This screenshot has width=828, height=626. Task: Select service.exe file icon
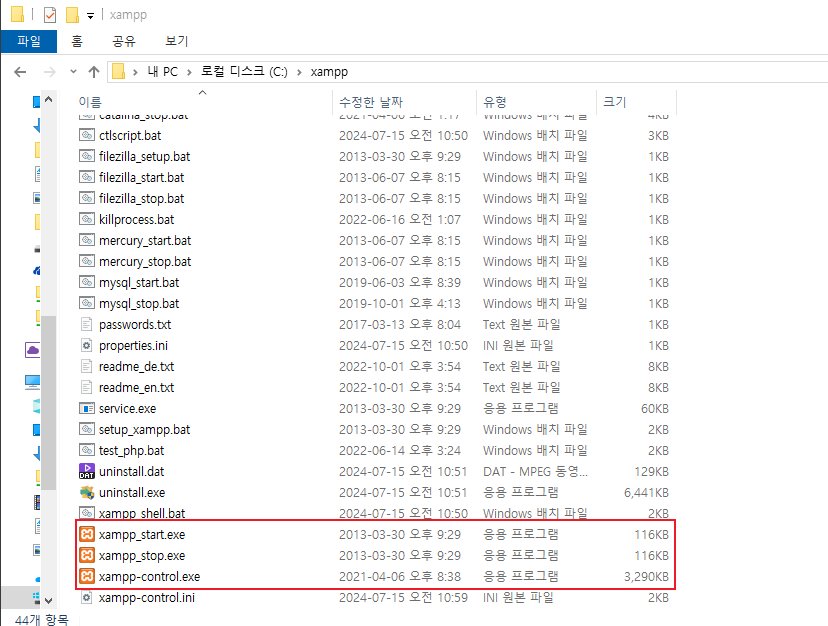pyautogui.click(x=87, y=408)
